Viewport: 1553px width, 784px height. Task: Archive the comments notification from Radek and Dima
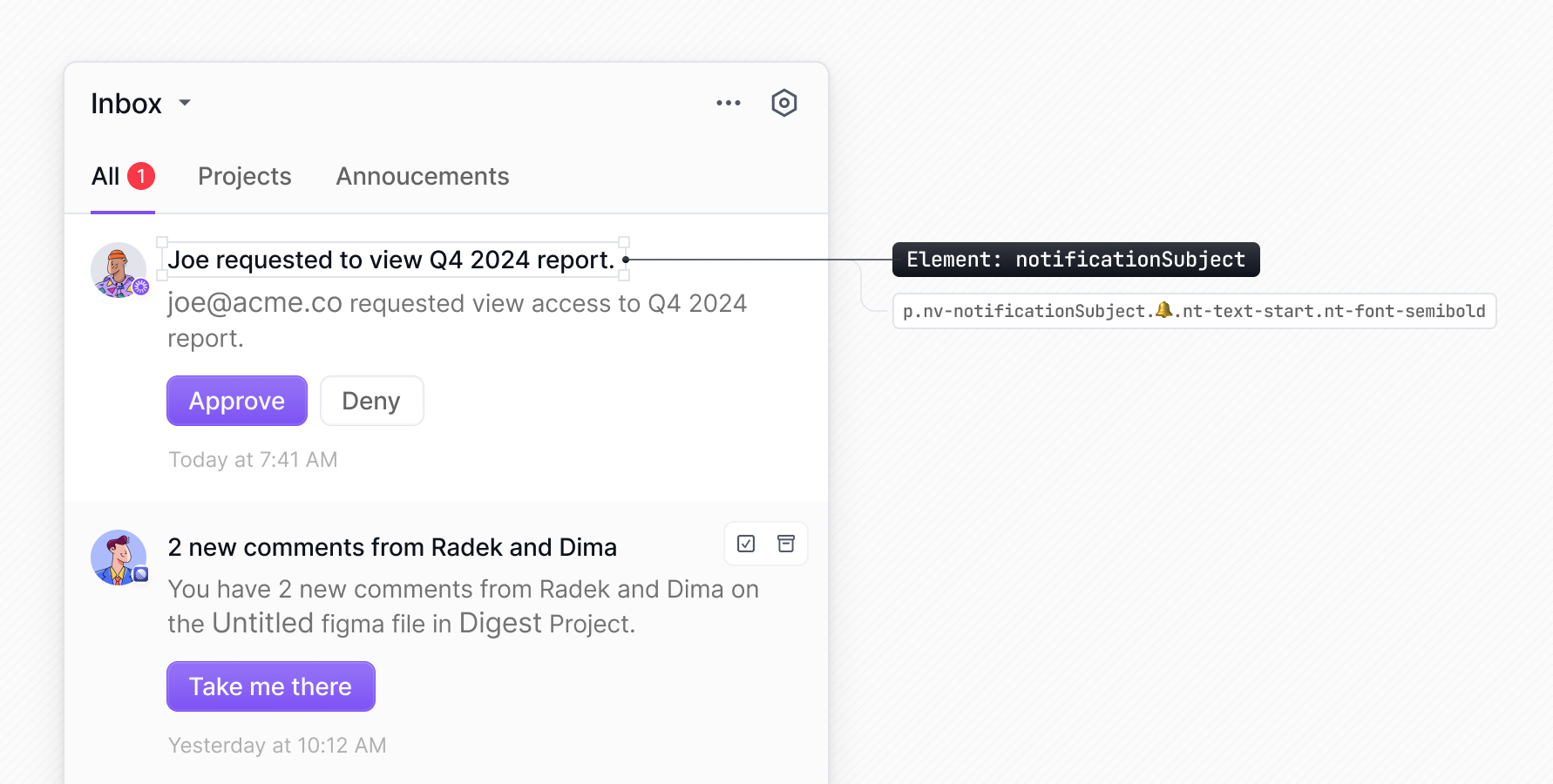pyautogui.click(x=786, y=543)
